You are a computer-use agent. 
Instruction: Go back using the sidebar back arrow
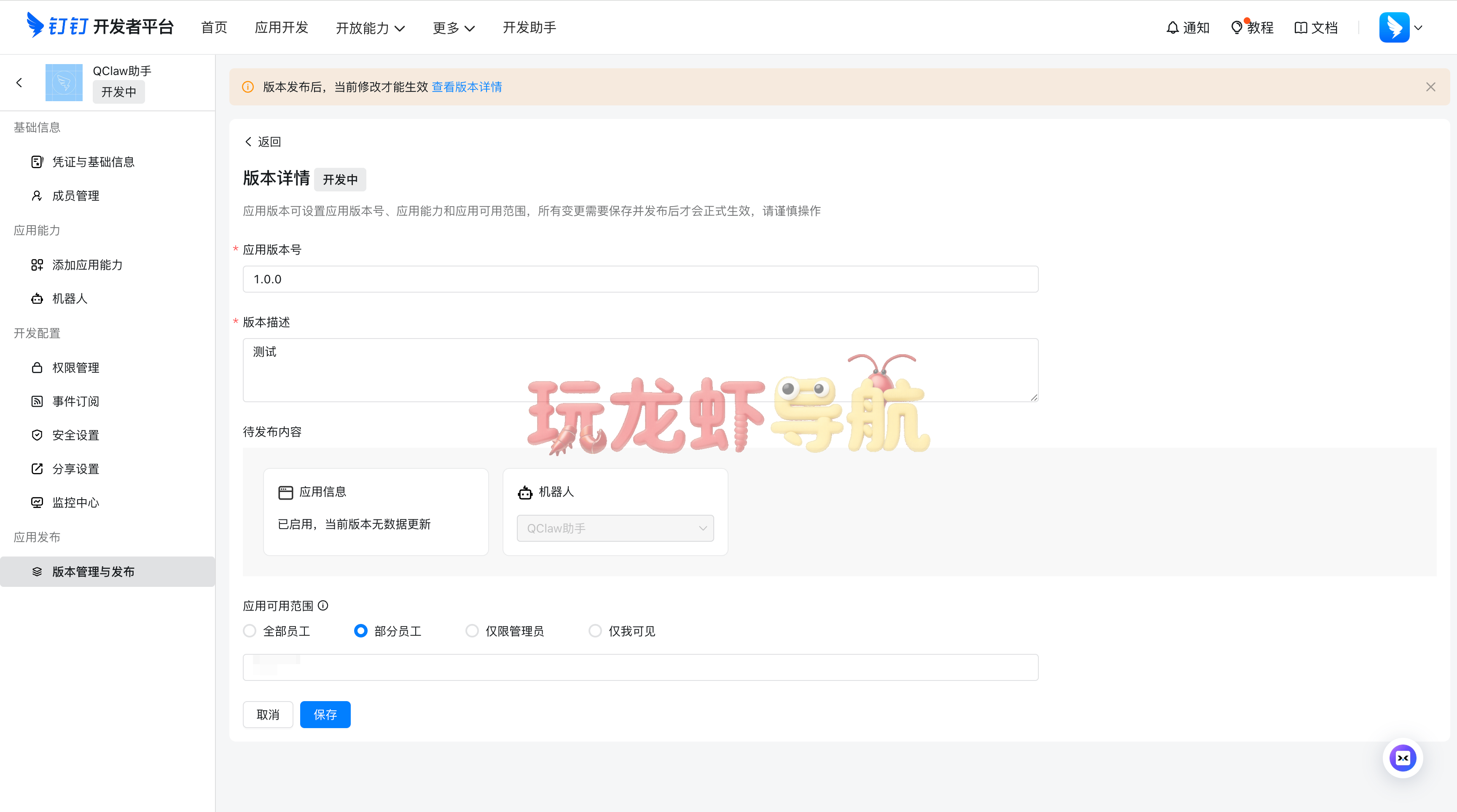click(x=19, y=83)
